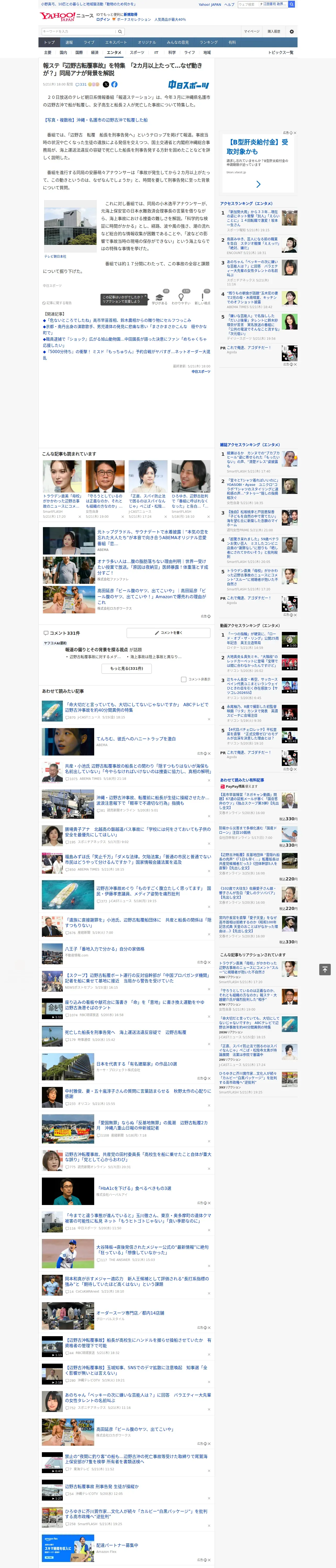
Task: Toggle the コメント非表示 checkbox
Action: pos(183,679)
